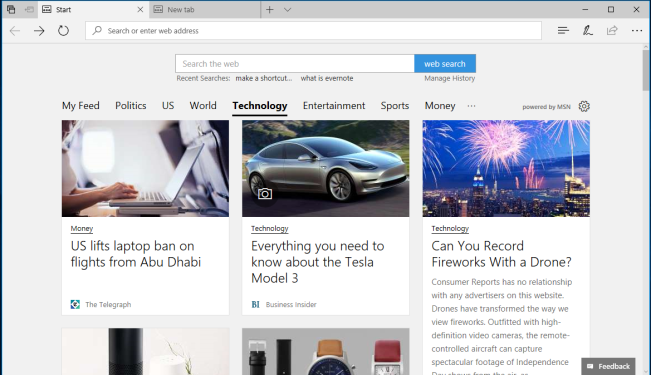Repeat recent search 'make a shortcut...'

click(264, 78)
